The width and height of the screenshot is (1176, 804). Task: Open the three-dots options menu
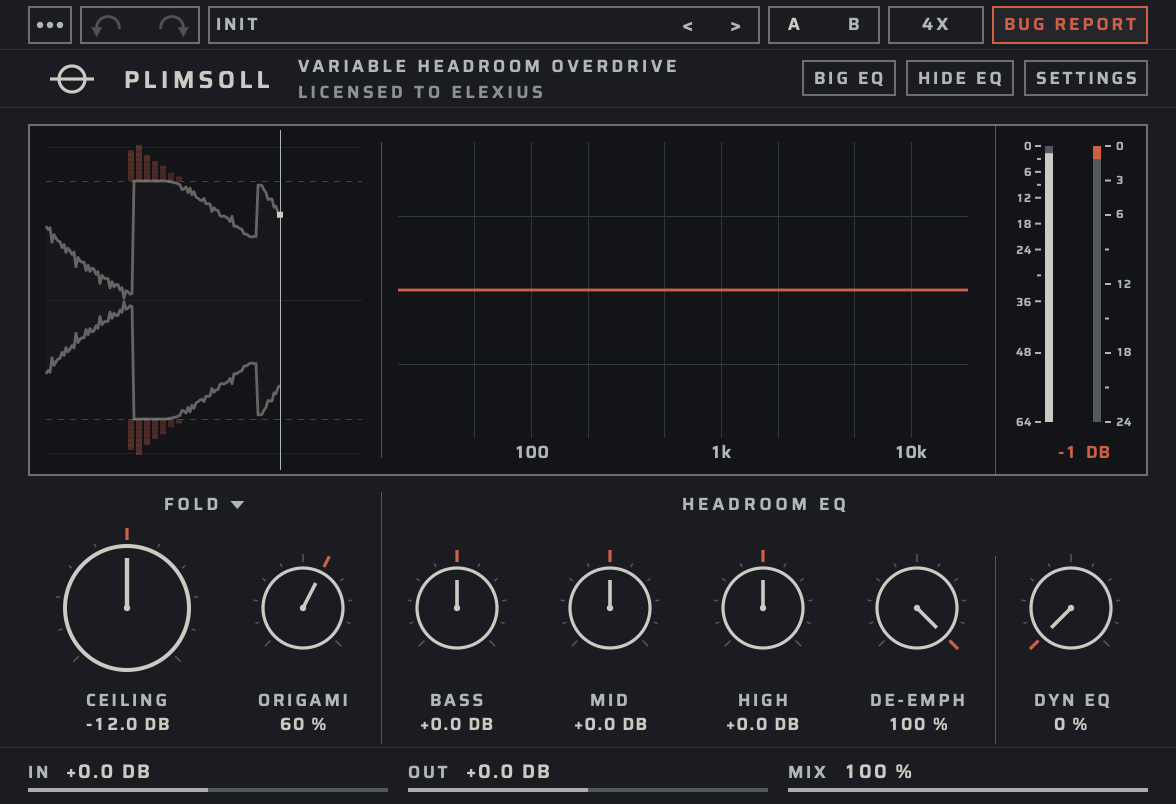tap(50, 25)
